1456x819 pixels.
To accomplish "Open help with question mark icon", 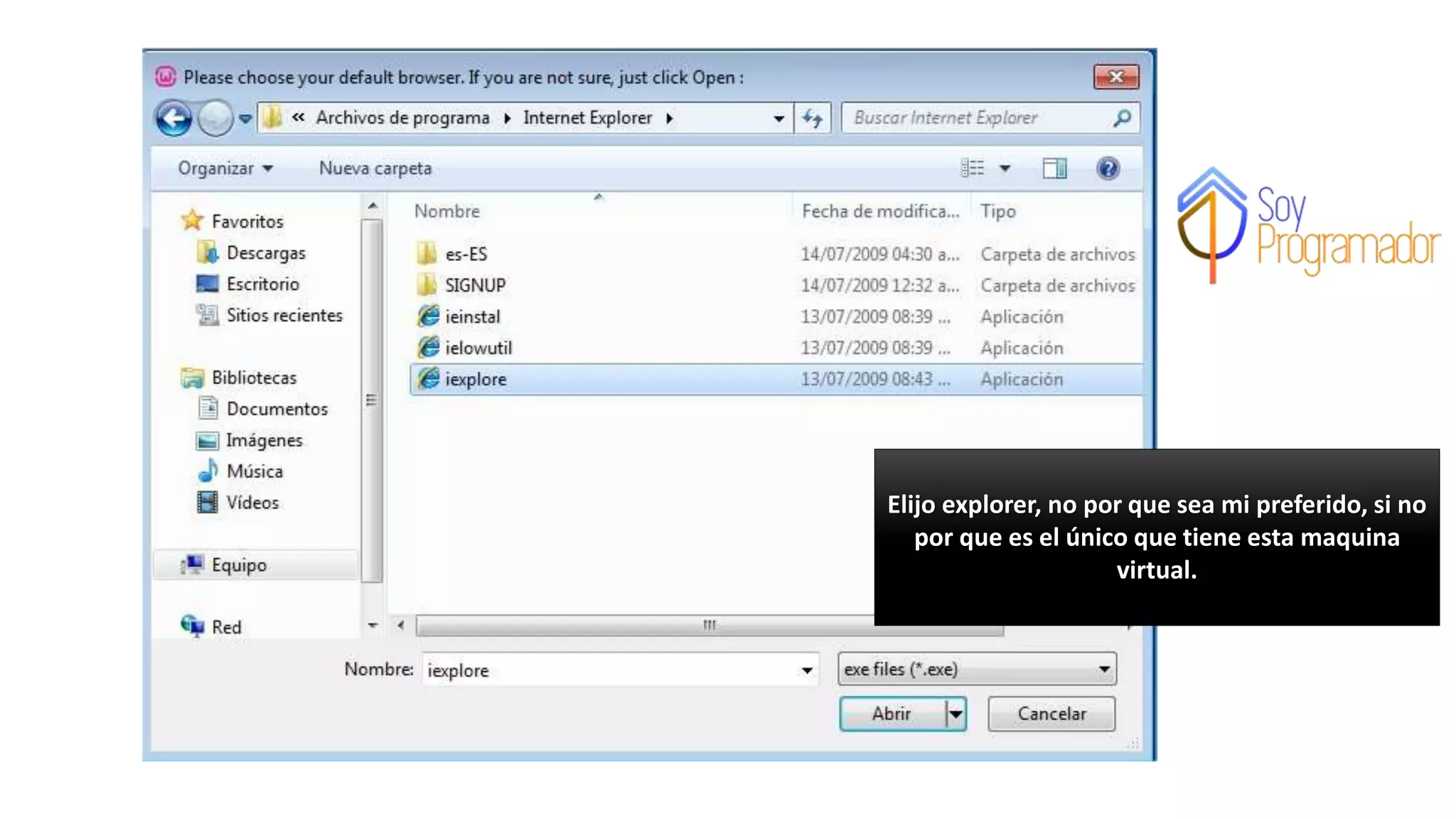I will [x=1108, y=168].
